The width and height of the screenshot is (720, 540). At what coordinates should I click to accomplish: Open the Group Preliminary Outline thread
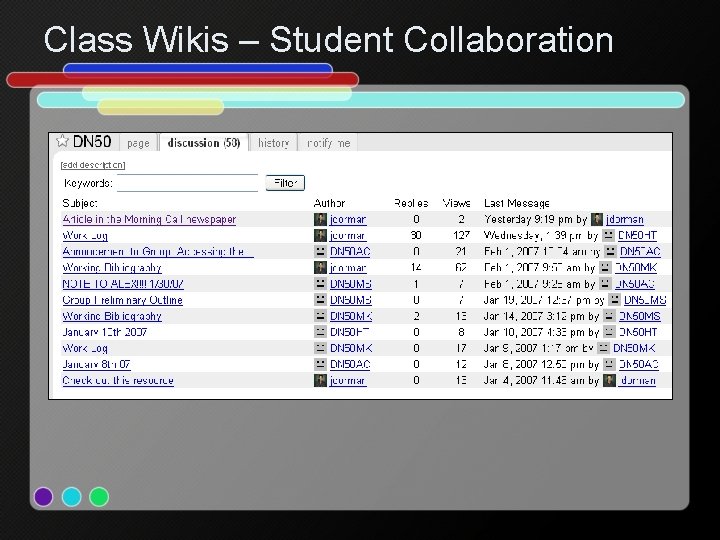123,300
